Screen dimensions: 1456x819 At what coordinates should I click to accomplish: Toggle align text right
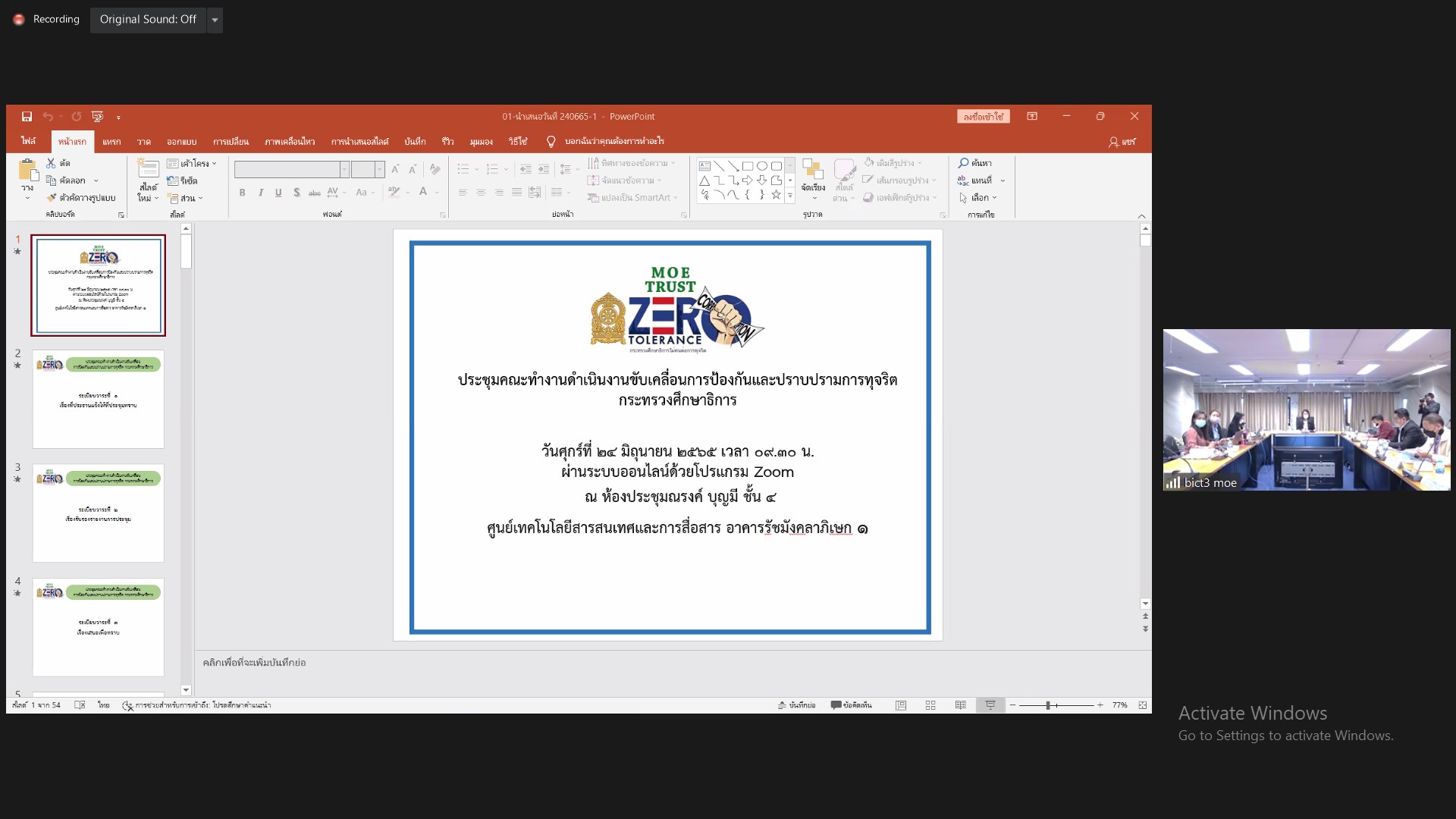[x=499, y=193]
